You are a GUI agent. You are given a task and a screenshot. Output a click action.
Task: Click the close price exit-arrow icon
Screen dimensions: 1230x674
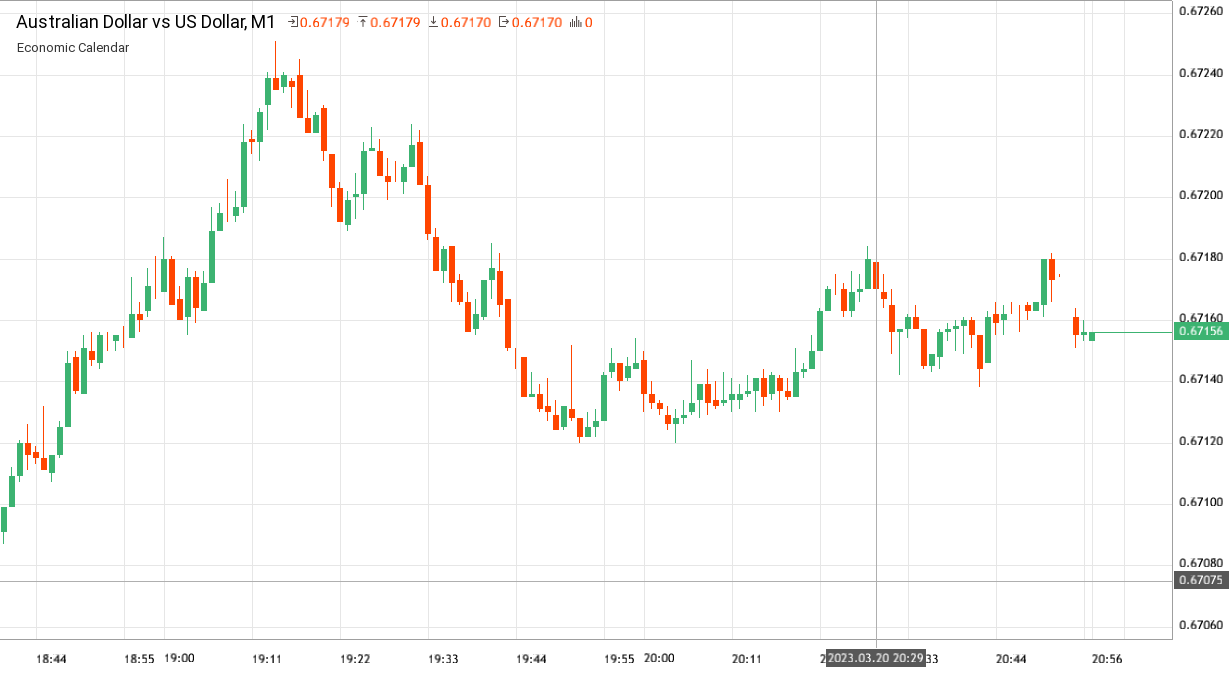504,22
